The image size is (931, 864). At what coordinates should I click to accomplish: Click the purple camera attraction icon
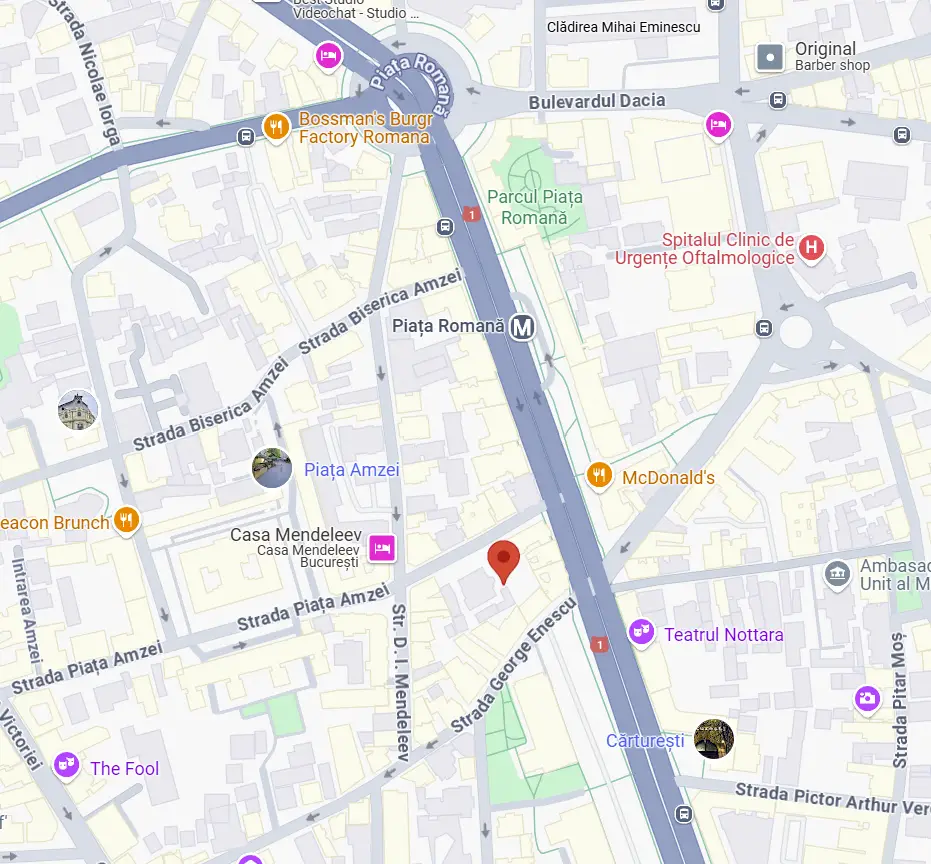click(867, 699)
